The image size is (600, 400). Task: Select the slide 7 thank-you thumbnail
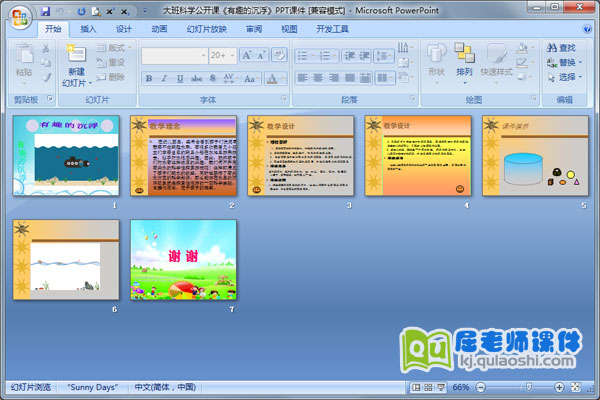click(184, 260)
